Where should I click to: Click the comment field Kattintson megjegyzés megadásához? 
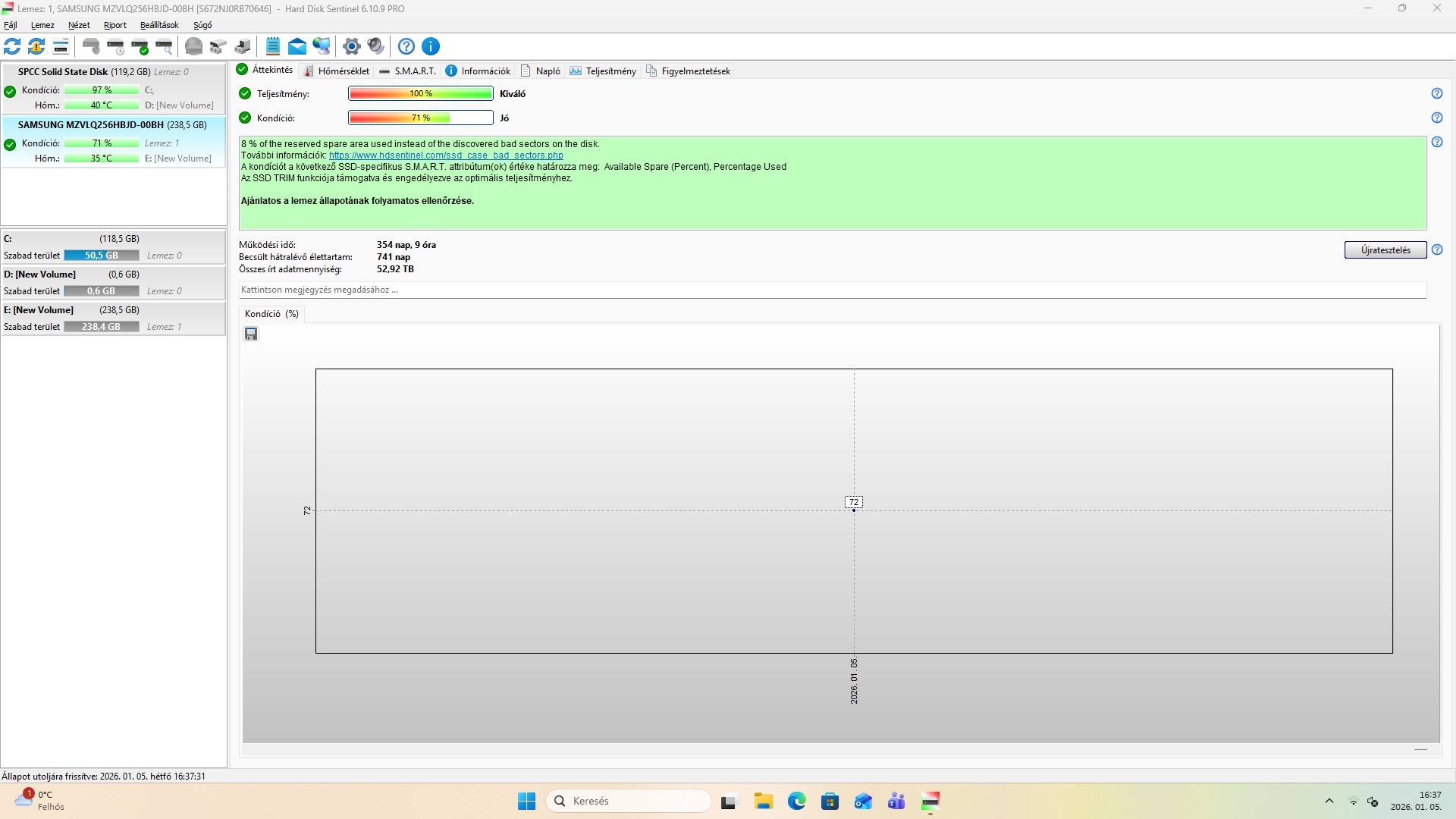[x=832, y=290]
